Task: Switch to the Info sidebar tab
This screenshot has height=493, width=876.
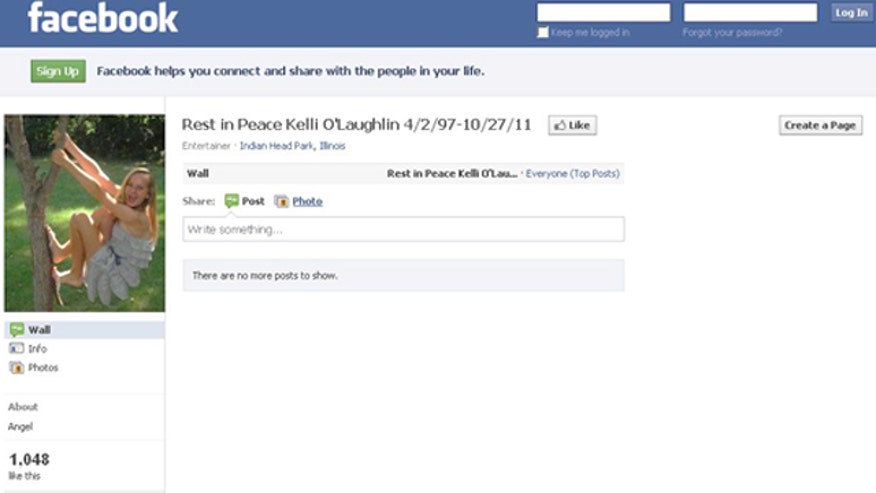Action: click(x=84, y=349)
